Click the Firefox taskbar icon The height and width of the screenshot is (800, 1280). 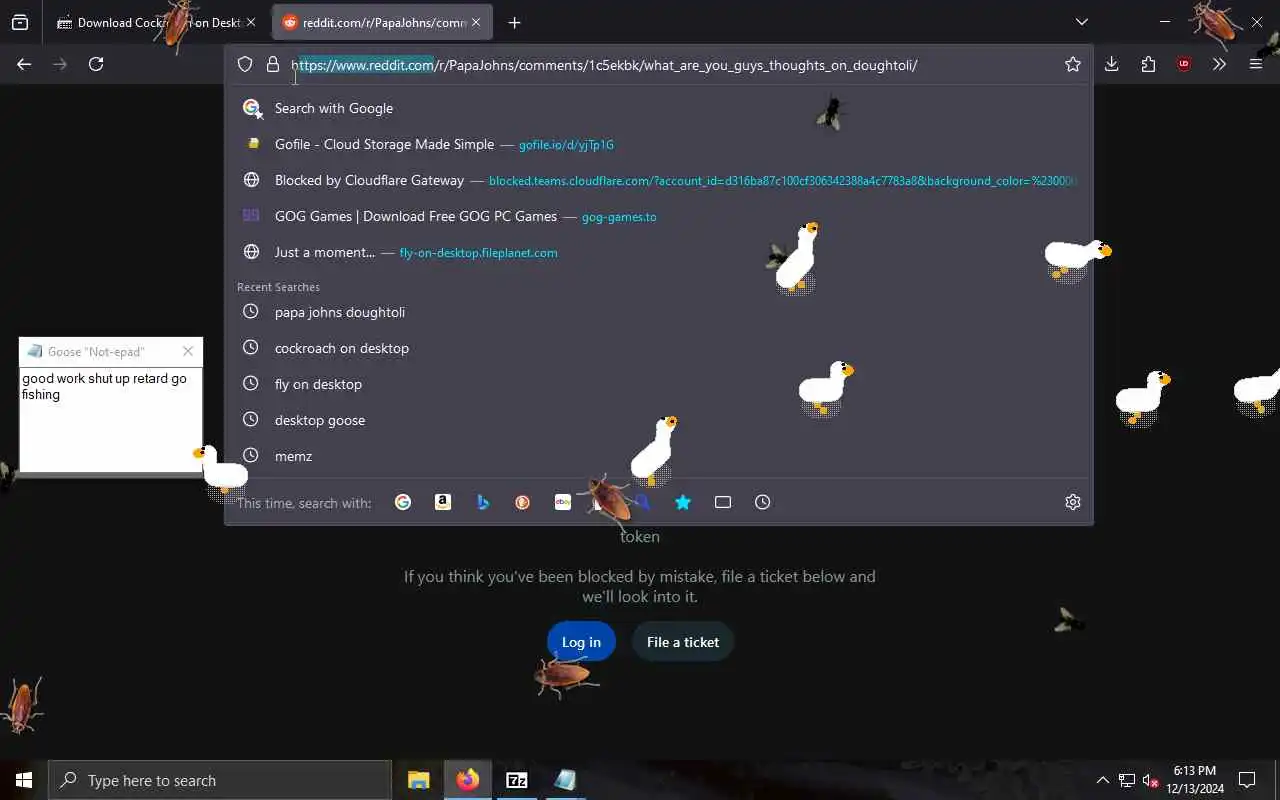(x=468, y=780)
